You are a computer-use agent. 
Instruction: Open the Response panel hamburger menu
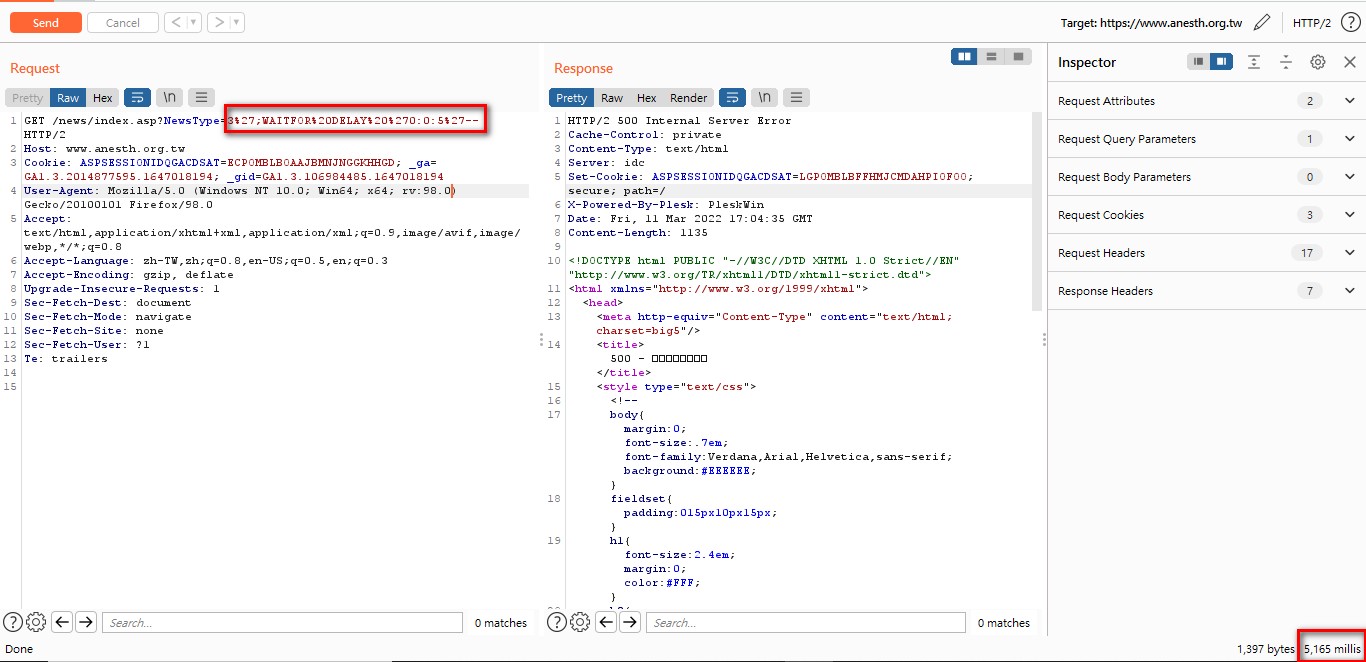(797, 98)
